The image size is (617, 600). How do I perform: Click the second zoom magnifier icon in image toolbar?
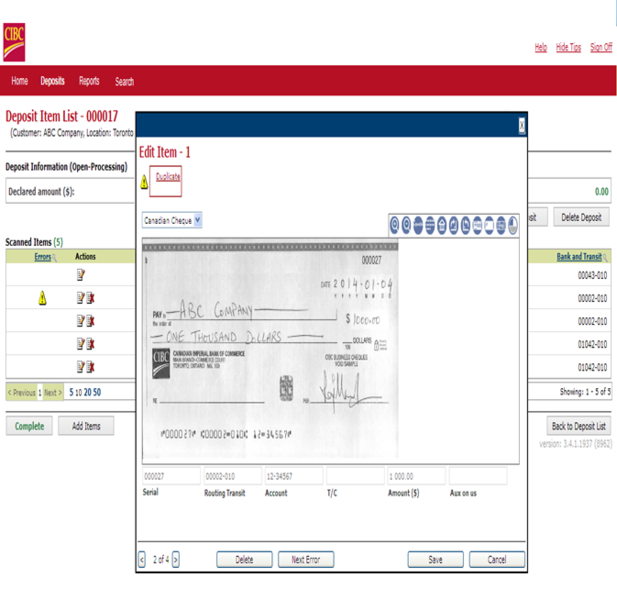click(406, 225)
